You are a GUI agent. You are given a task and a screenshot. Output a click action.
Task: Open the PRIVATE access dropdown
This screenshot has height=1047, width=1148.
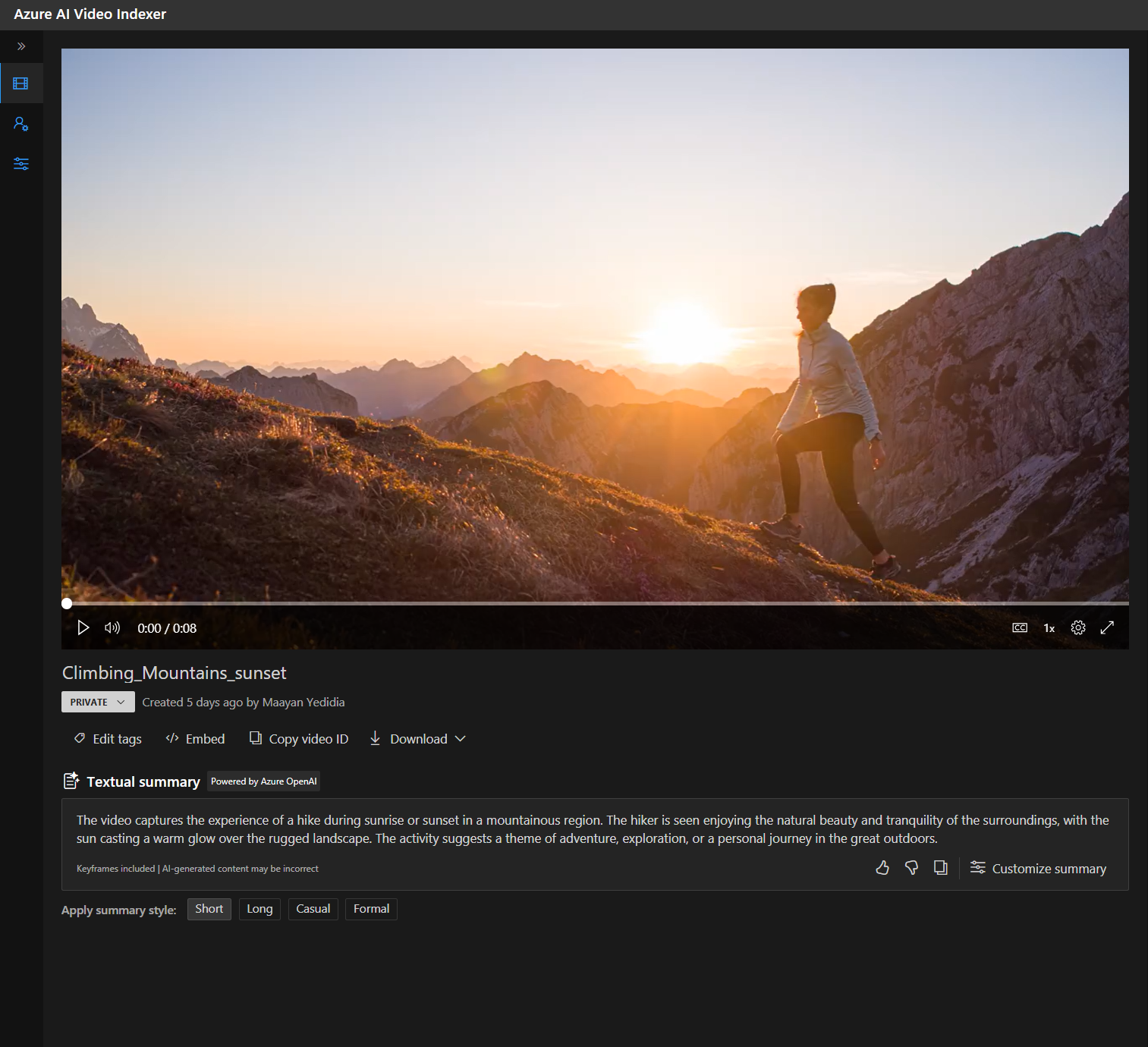coord(97,702)
